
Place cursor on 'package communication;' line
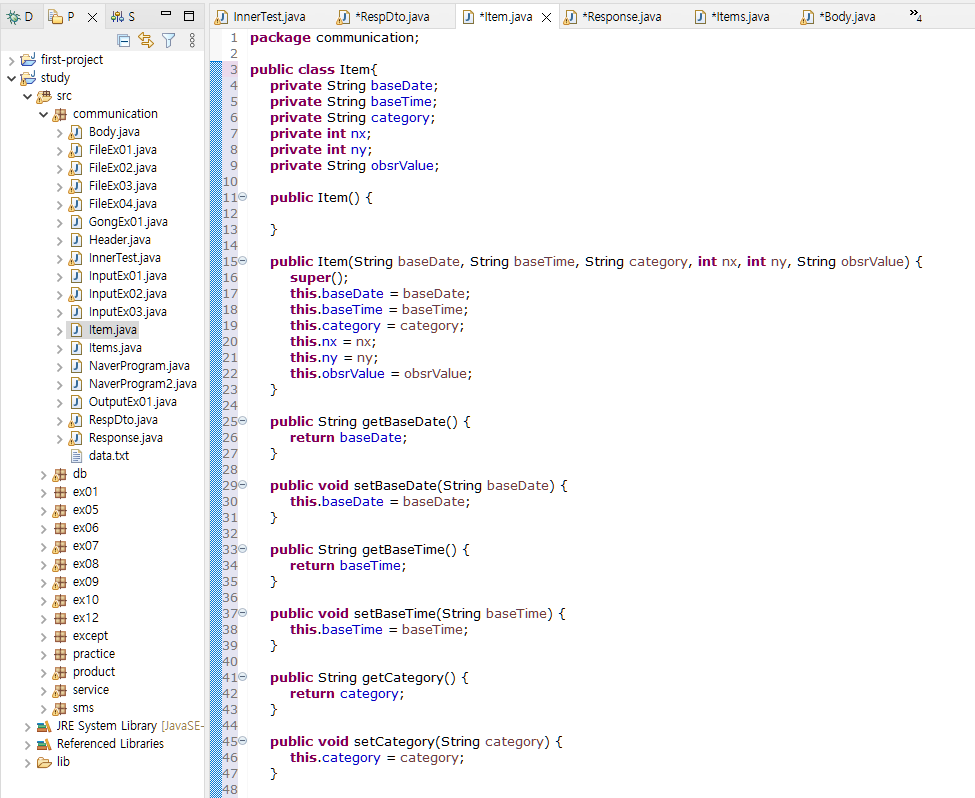(335, 38)
